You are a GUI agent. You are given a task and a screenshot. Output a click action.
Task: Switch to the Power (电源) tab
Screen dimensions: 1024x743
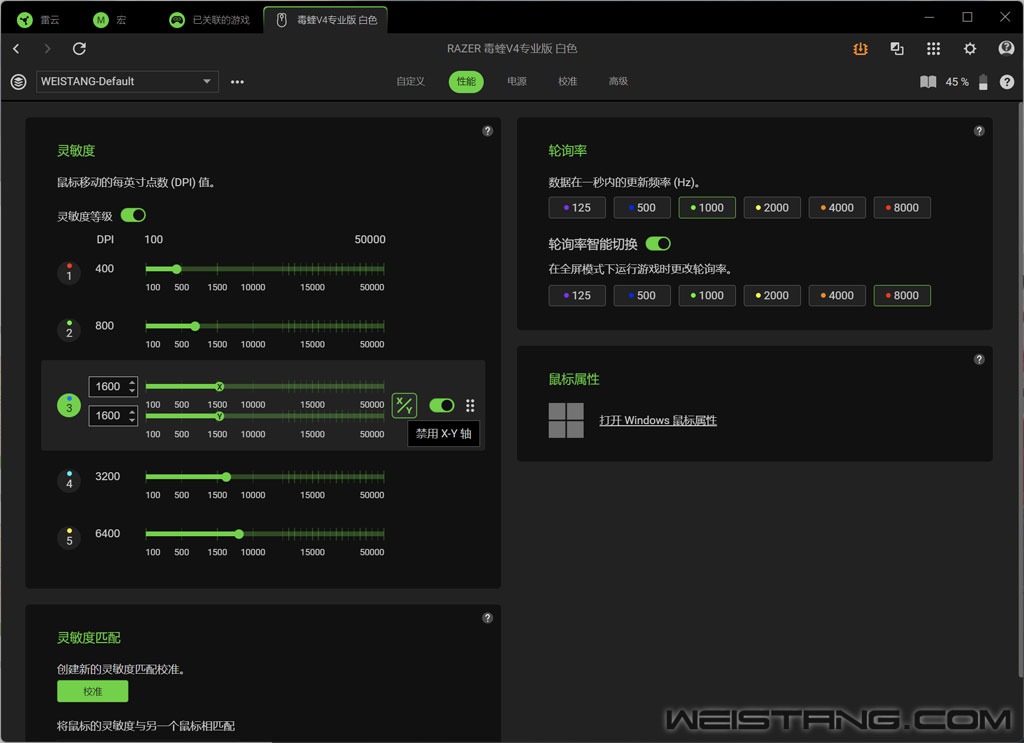[516, 82]
